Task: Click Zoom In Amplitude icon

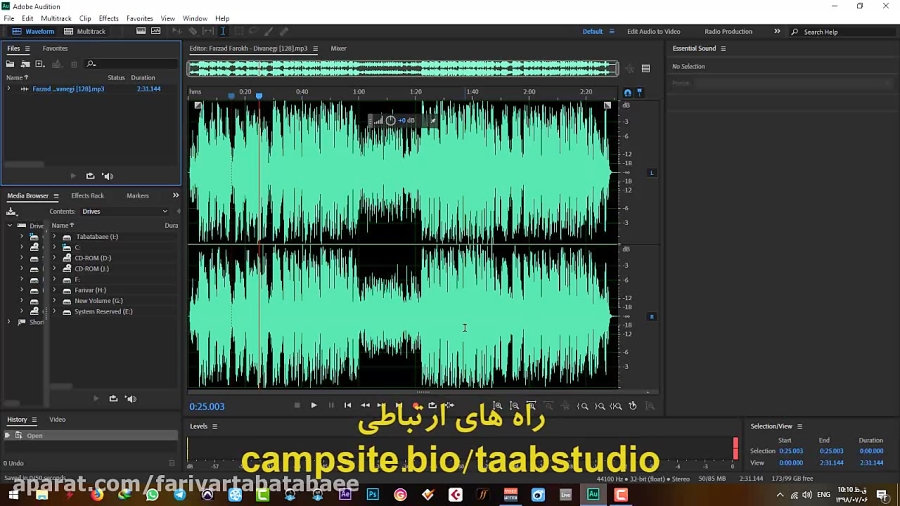Action: (498, 406)
